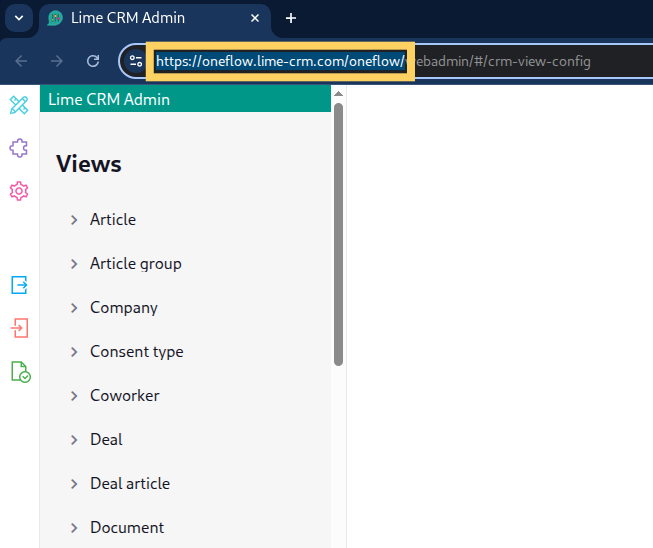Click the red import arrow icon
The width and height of the screenshot is (653, 548).
19,328
